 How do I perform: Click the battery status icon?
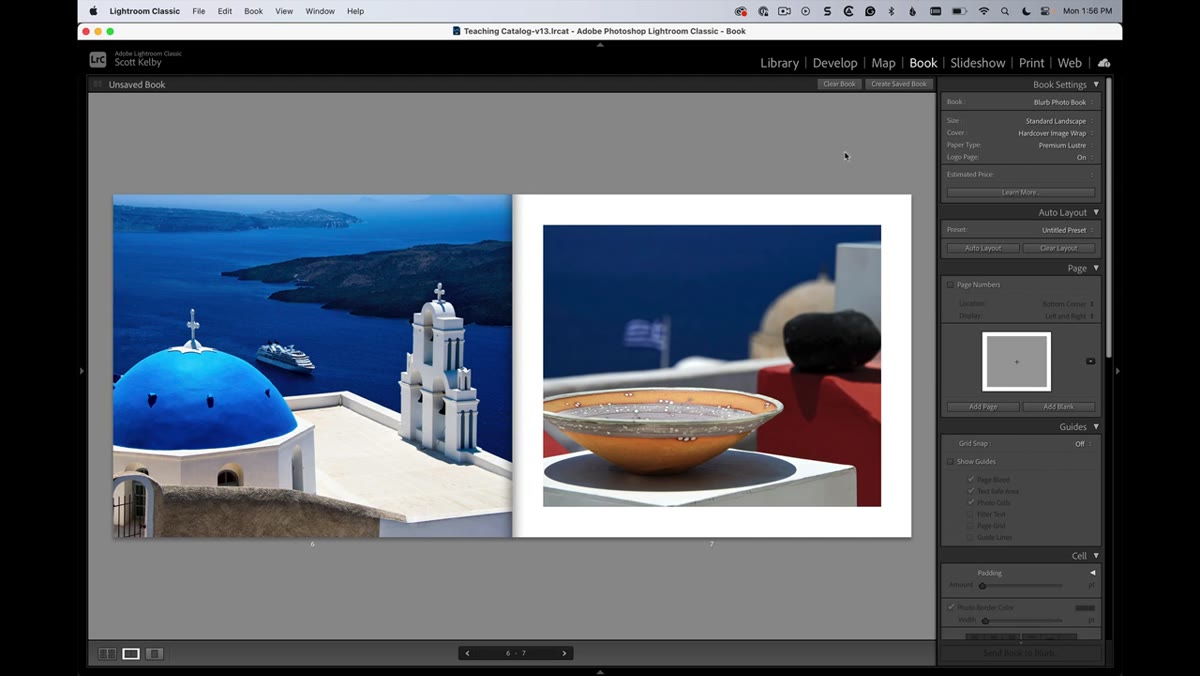(959, 11)
